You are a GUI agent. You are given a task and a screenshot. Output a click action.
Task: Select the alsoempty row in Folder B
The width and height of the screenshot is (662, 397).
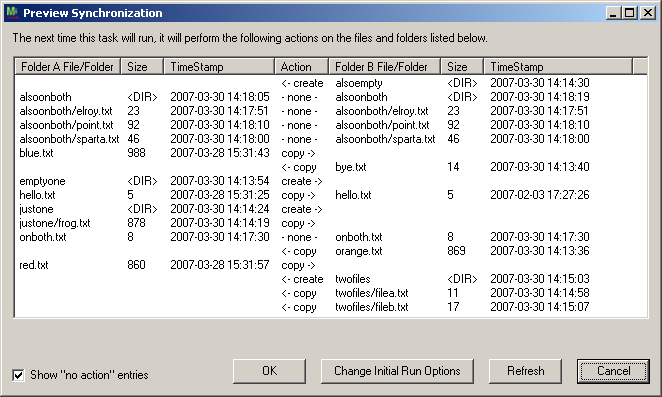pyautogui.click(x=359, y=83)
